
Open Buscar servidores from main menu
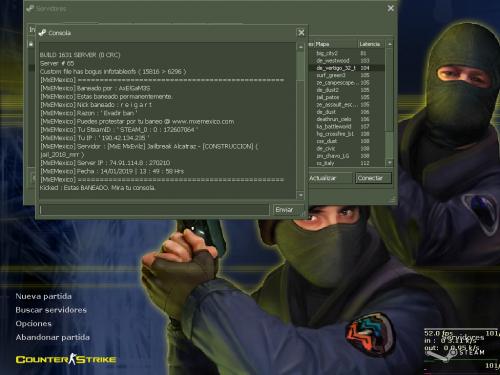(x=51, y=310)
